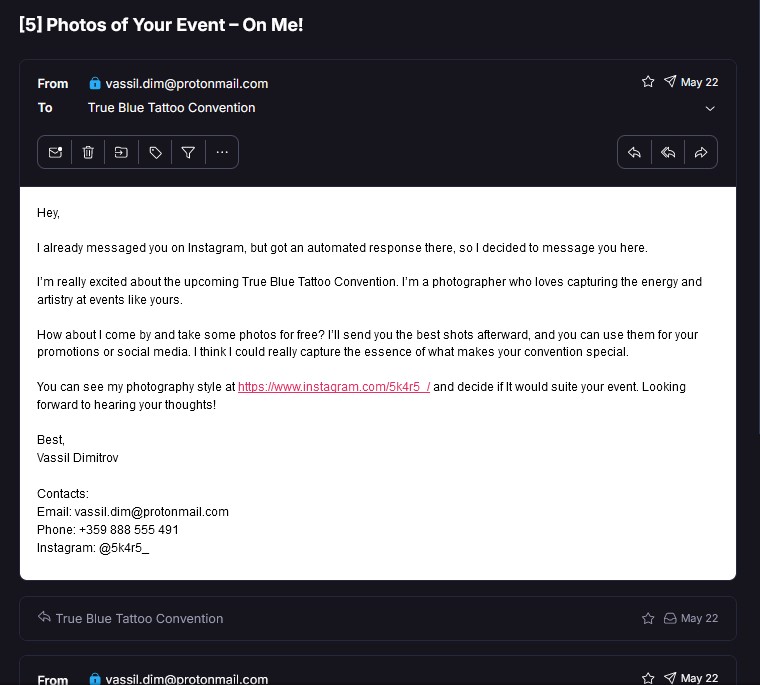Click the blue lock encryption icon
Screen dimensions: 760x685
pos(95,83)
